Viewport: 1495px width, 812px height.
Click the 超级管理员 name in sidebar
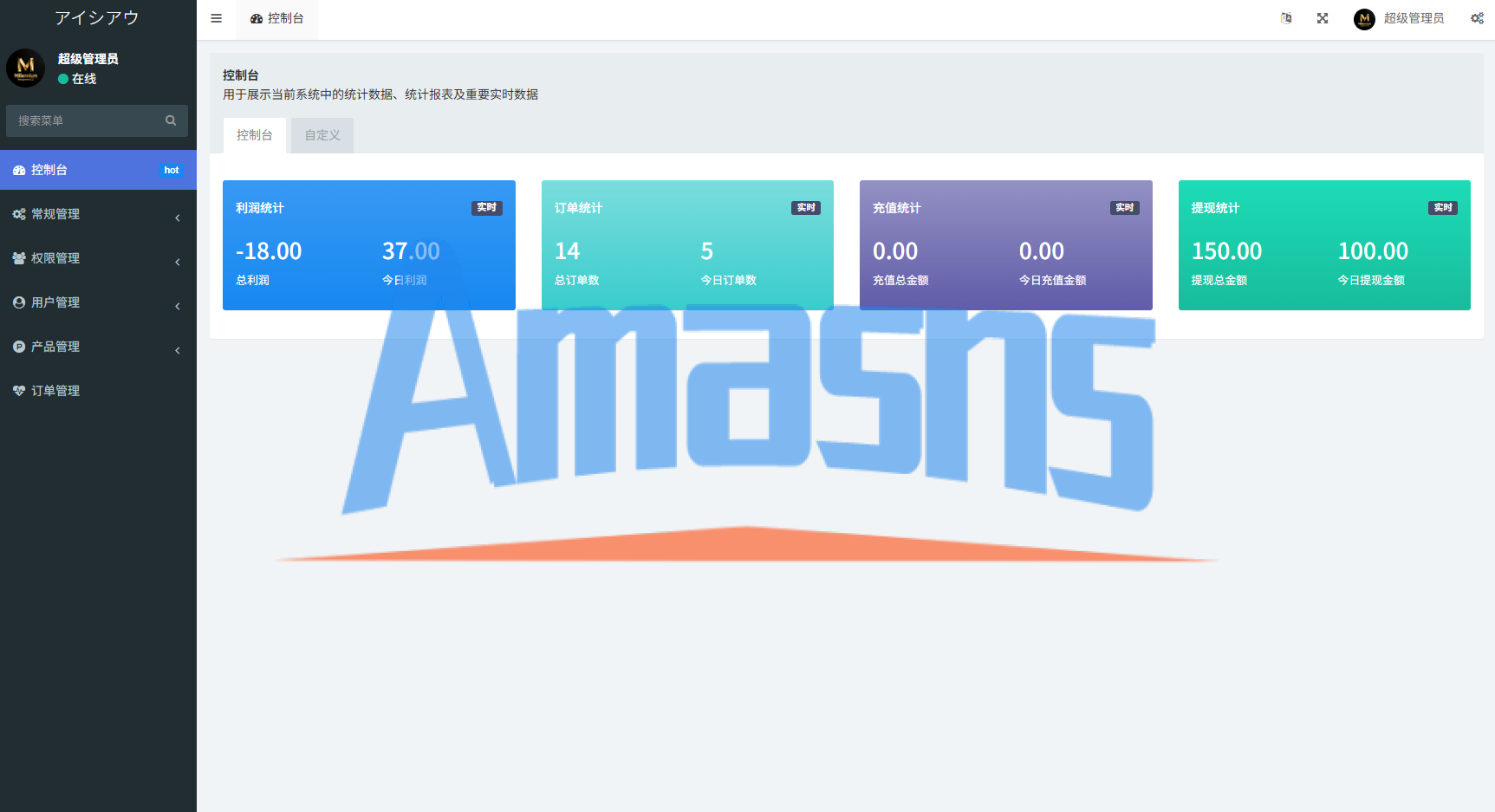pyautogui.click(x=88, y=59)
